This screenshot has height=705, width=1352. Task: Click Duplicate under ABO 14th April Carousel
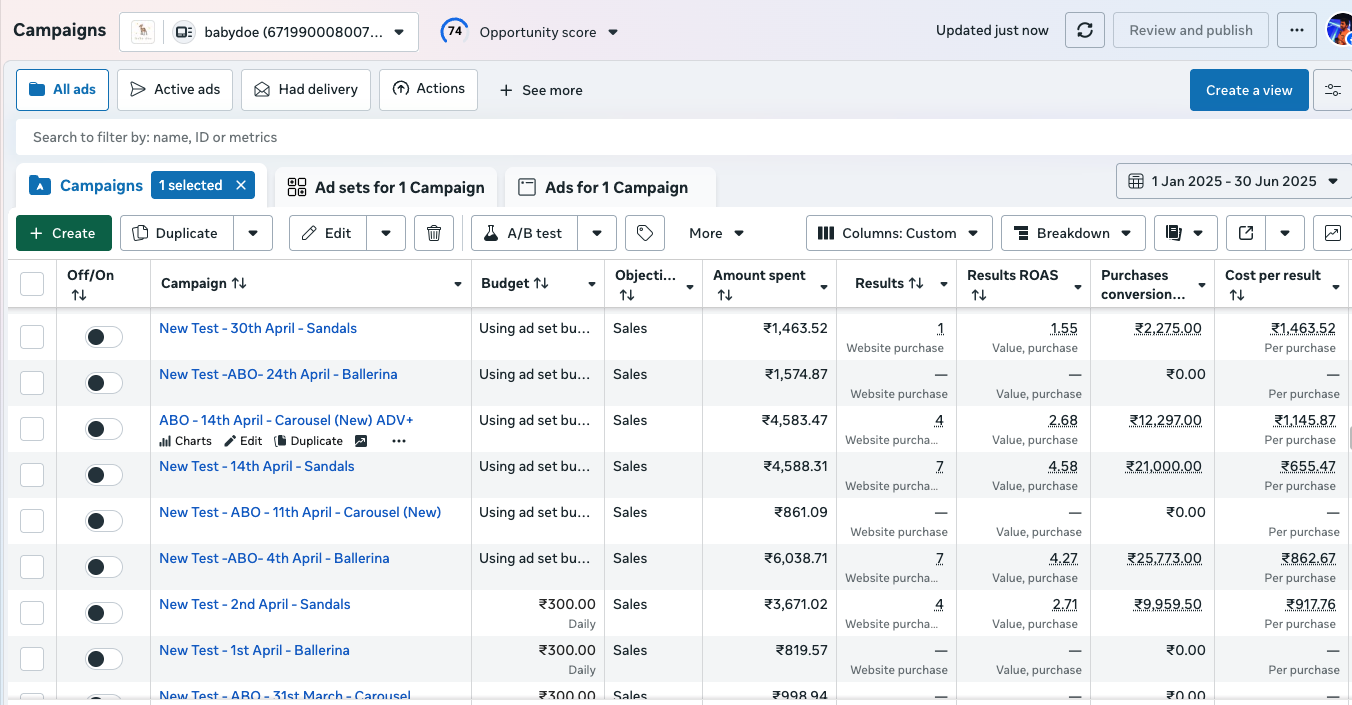pos(308,441)
